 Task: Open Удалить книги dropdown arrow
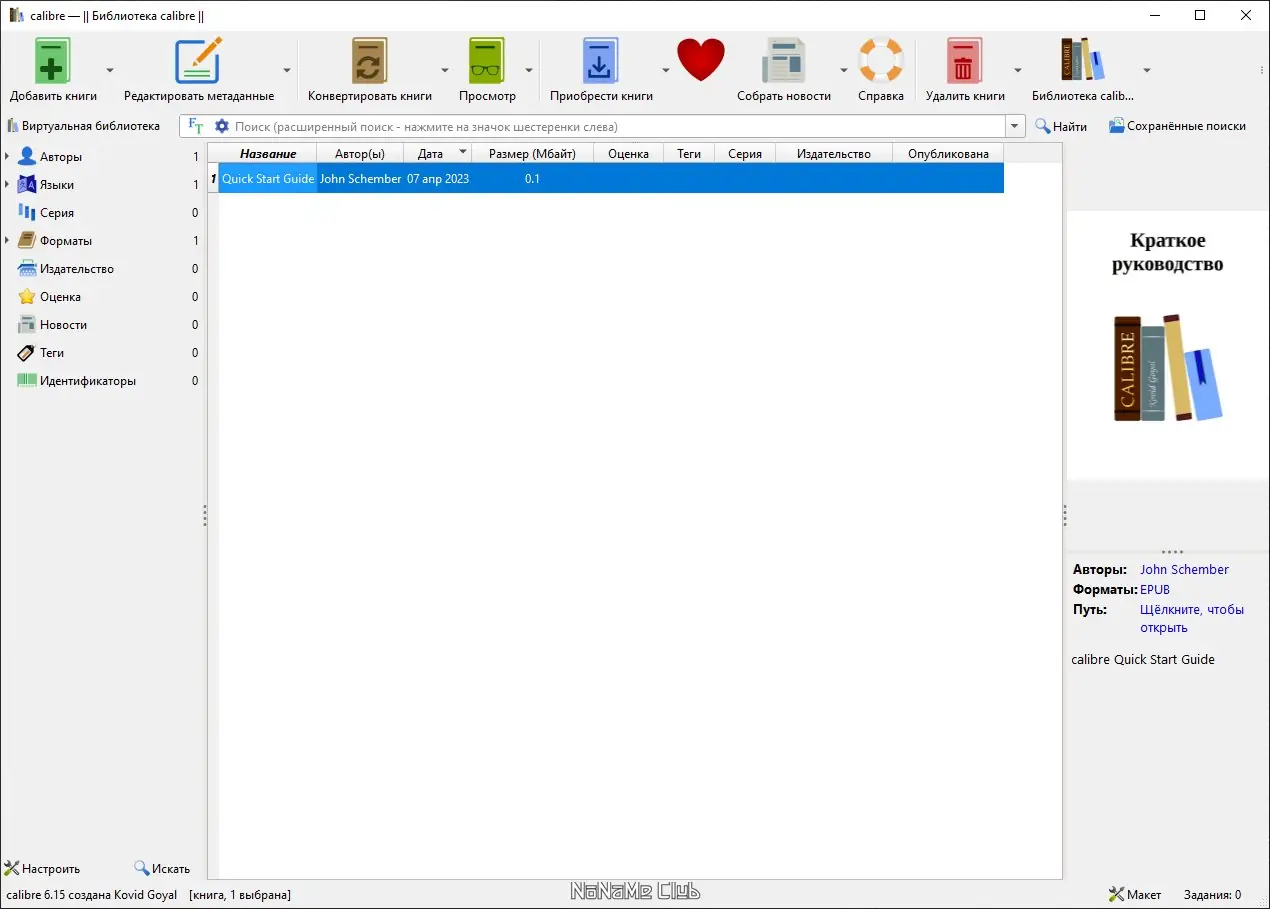1018,70
